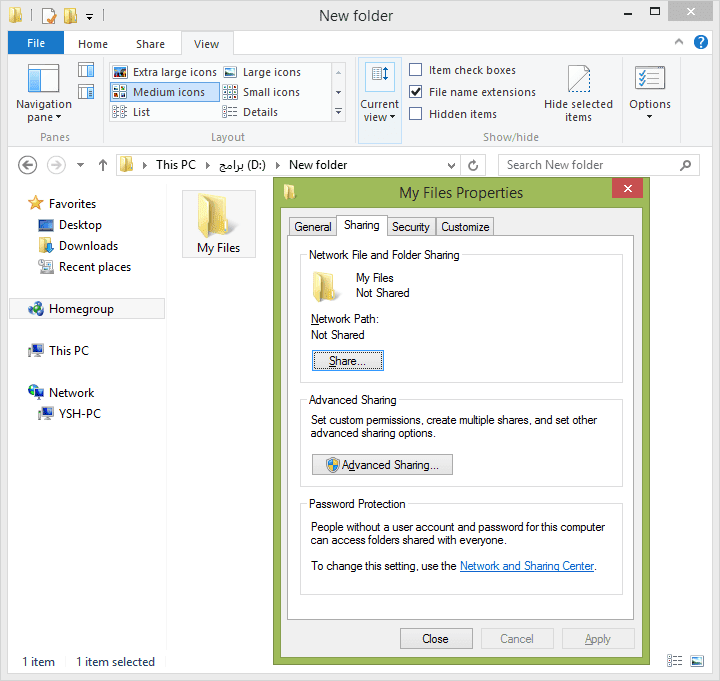Switch to large thumbnails view in status bar

[x=697, y=661]
